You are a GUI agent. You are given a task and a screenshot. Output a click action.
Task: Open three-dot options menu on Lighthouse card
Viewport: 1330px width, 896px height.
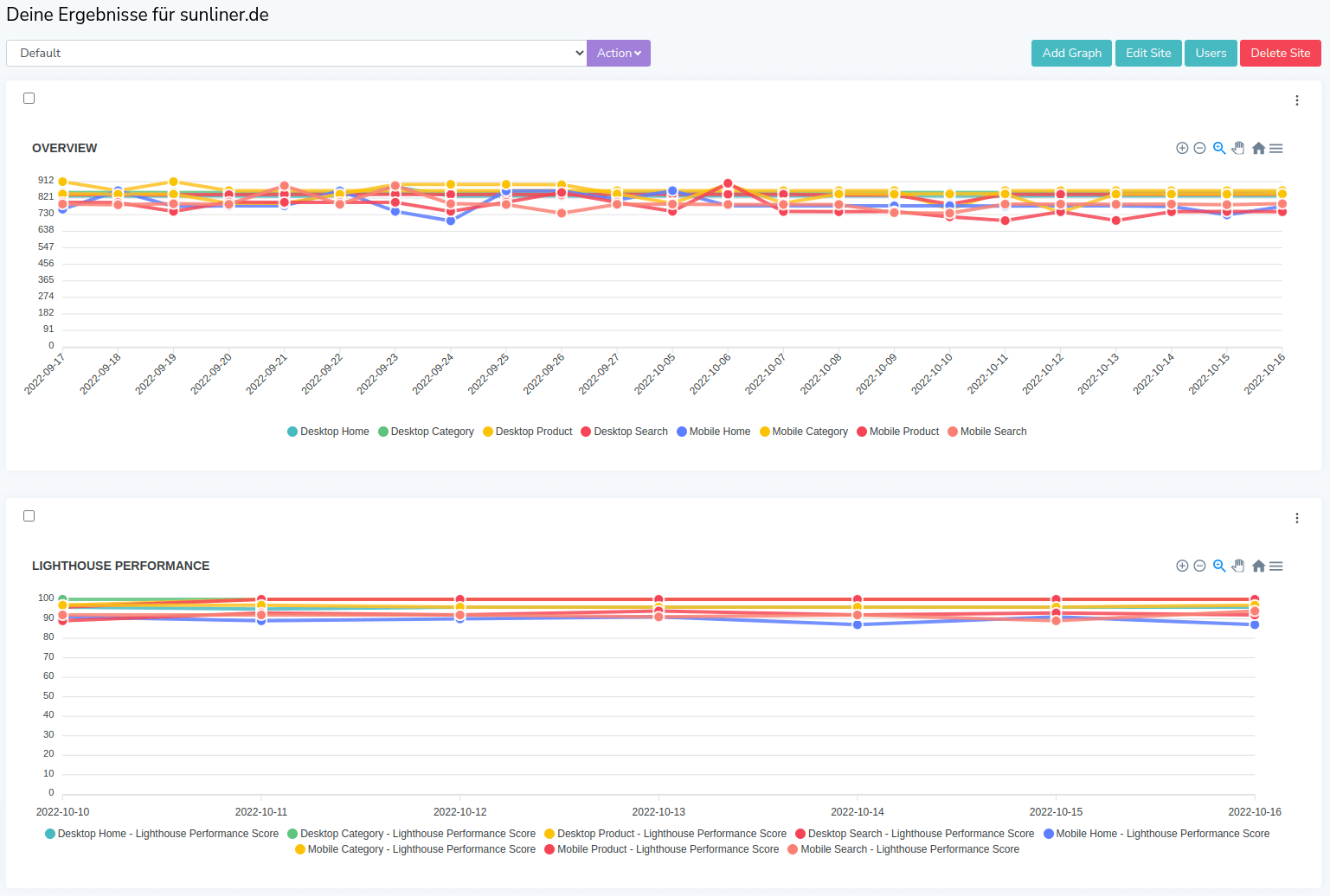[x=1297, y=518]
